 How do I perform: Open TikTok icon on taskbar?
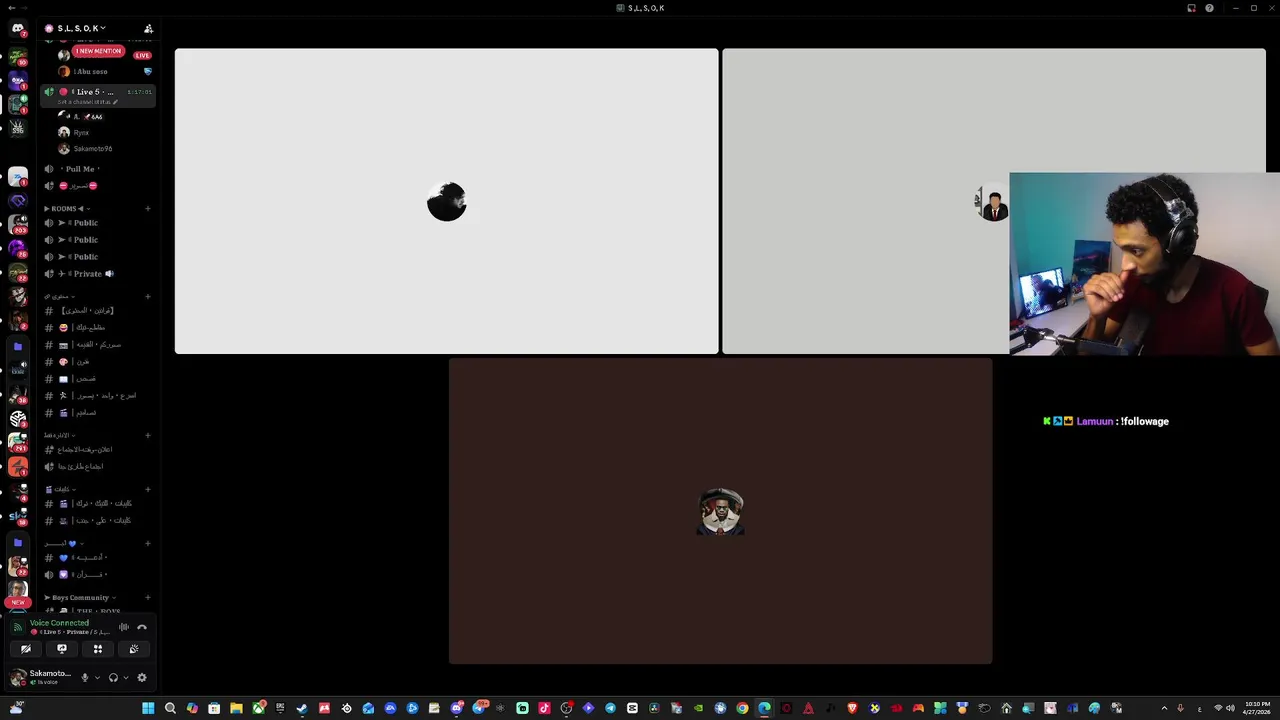point(544,708)
